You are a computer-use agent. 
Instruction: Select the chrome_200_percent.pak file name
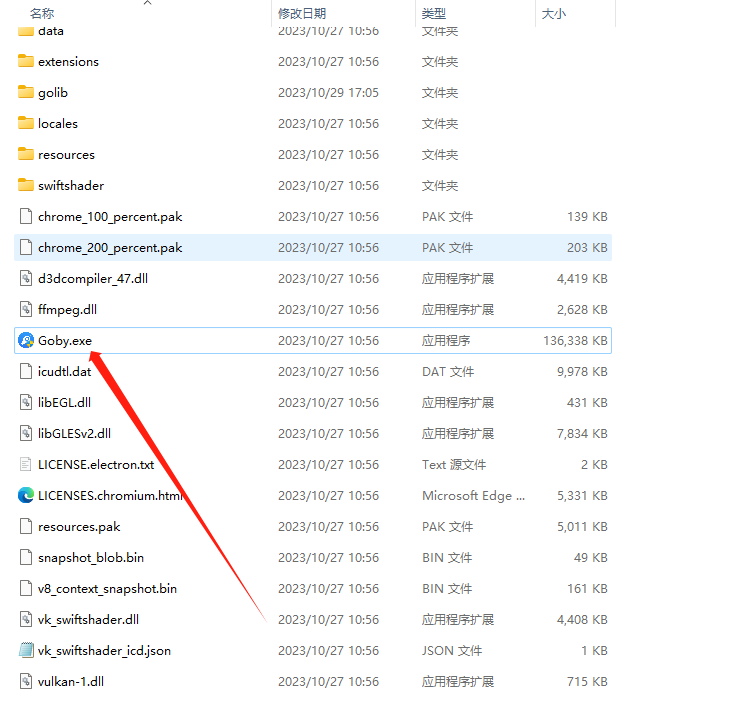110,248
